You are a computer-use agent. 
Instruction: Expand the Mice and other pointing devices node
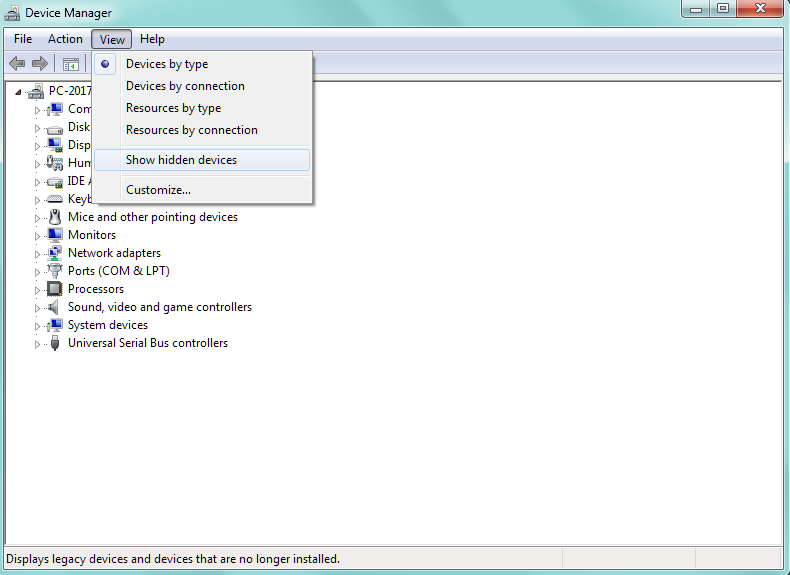click(x=38, y=218)
